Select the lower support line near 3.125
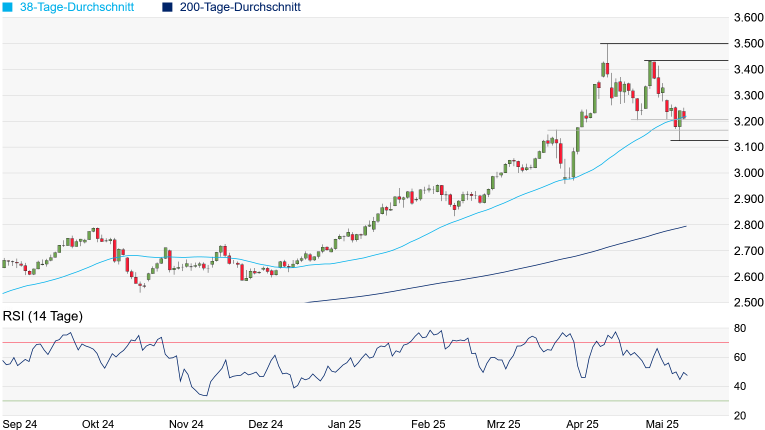This screenshot has height=430, width=765. click(x=700, y=140)
